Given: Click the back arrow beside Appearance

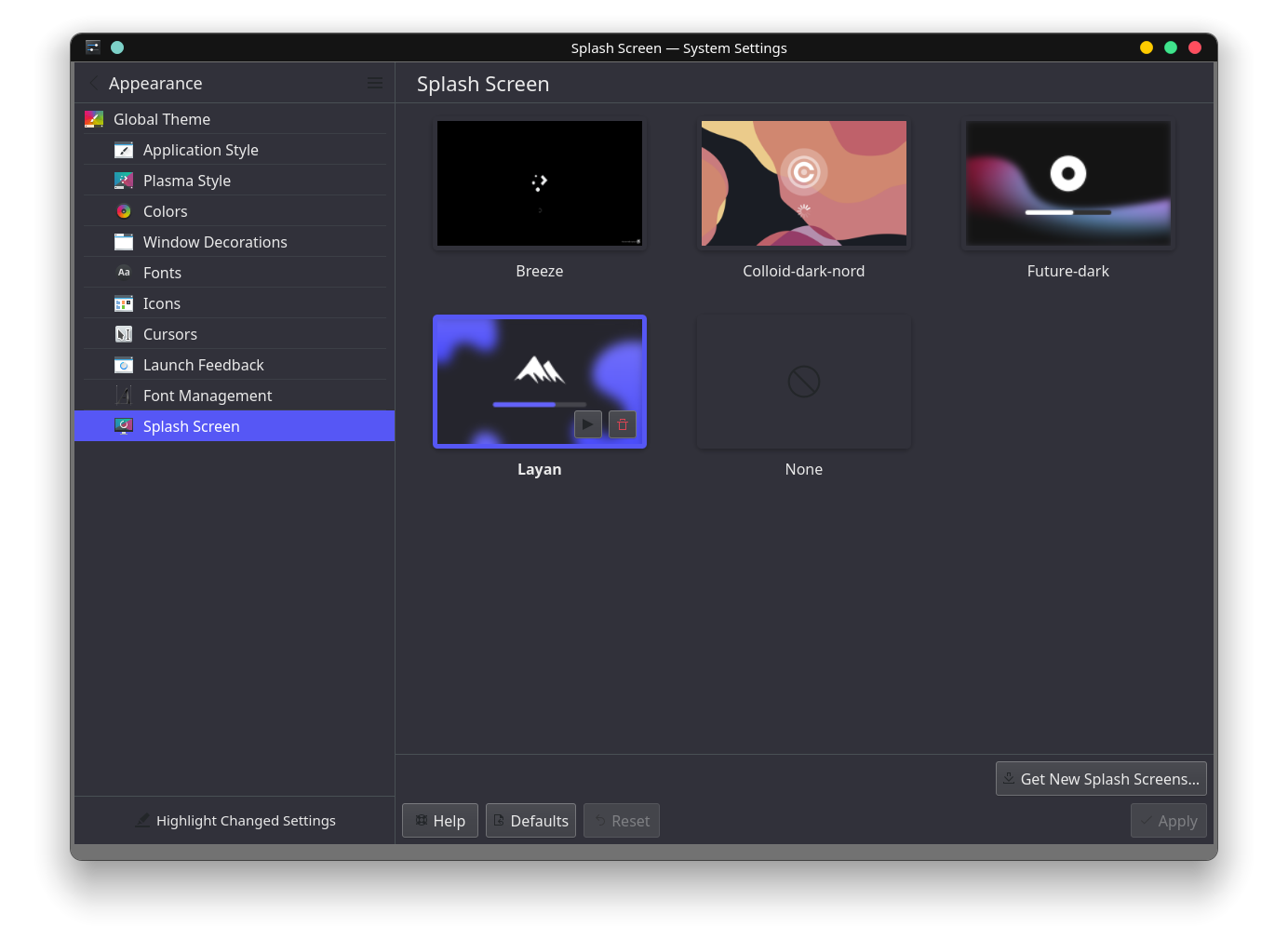Looking at the screenshot, I should point(92,83).
